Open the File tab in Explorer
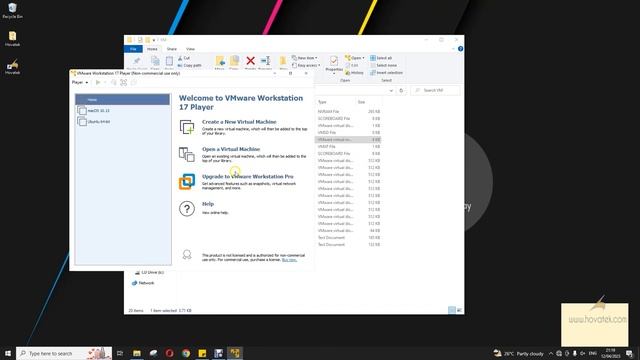This screenshot has width=640, height=360. pyautogui.click(x=133, y=49)
